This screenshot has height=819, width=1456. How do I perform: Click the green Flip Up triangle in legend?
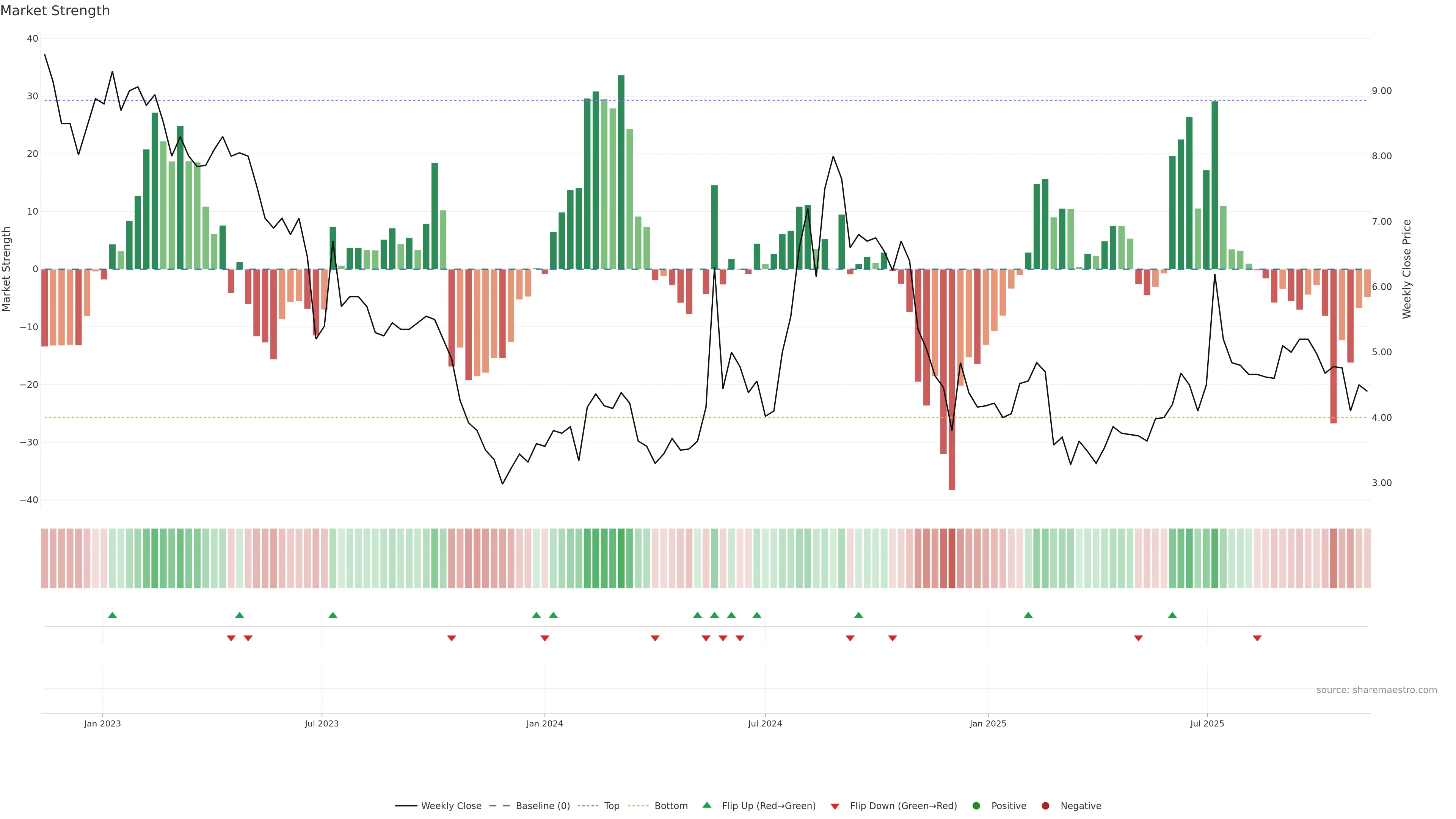coord(706,805)
